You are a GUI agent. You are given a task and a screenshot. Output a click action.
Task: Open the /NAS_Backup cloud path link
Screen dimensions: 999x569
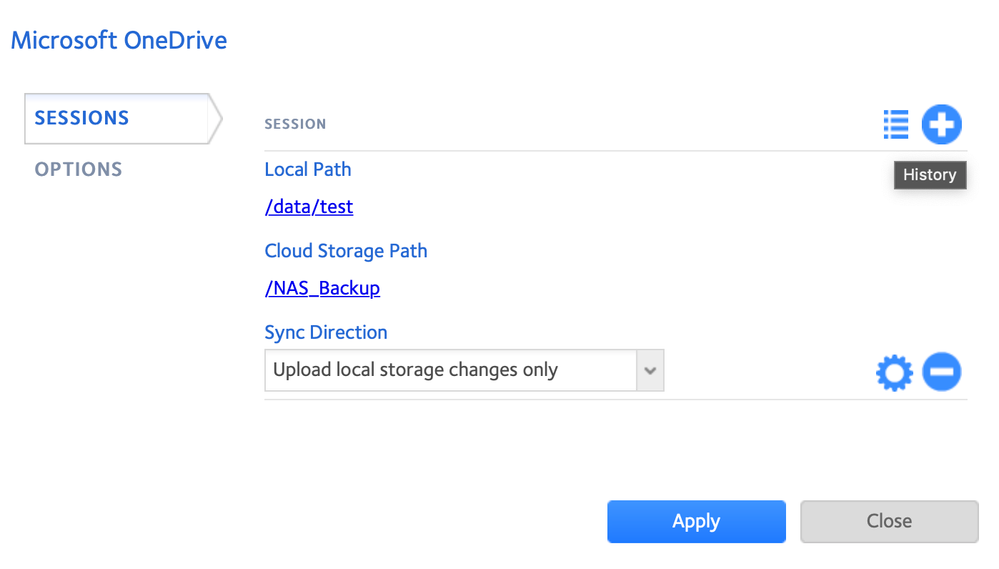[322, 288]
